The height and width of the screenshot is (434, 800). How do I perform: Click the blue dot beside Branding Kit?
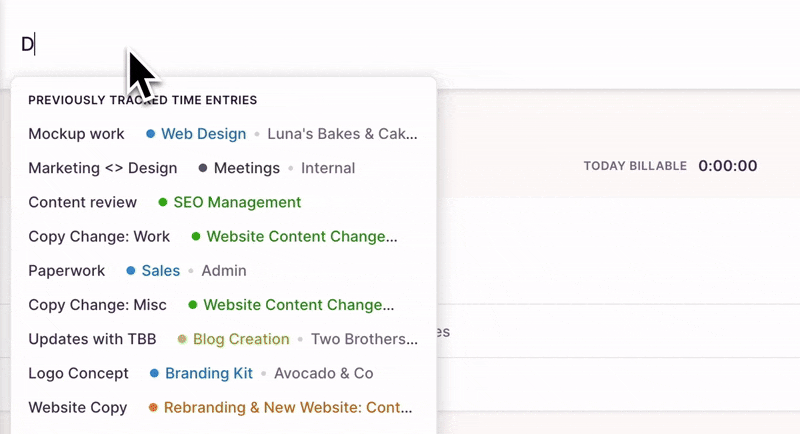click(x=154, y=373)
